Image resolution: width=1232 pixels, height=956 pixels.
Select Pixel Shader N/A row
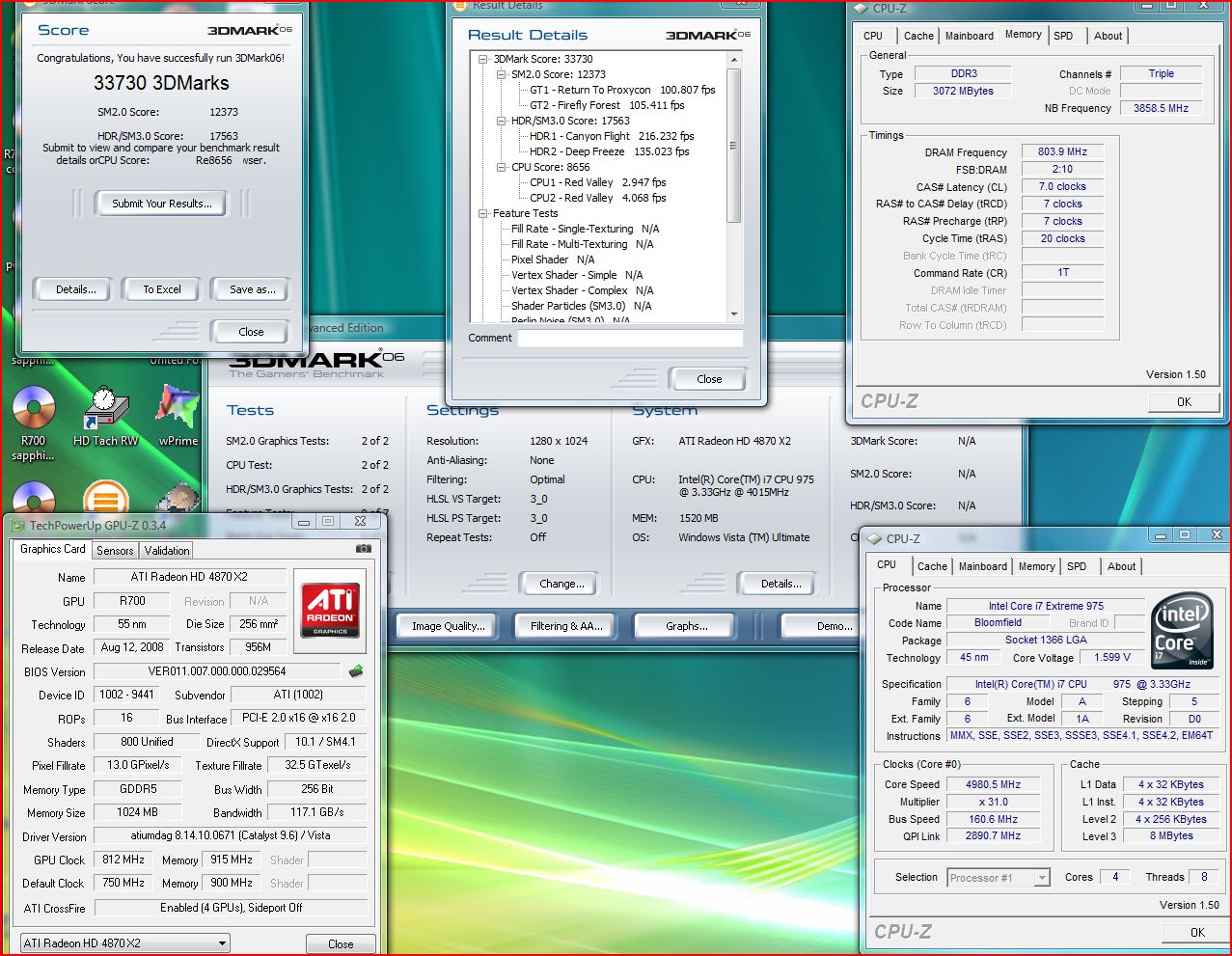tap(553, 259)
